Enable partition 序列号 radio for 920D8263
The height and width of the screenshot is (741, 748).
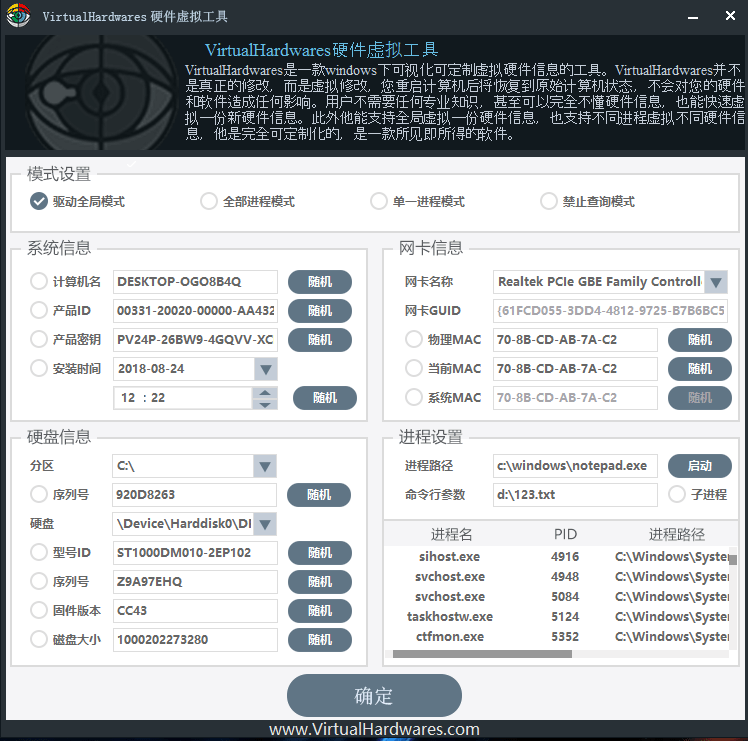39,494
